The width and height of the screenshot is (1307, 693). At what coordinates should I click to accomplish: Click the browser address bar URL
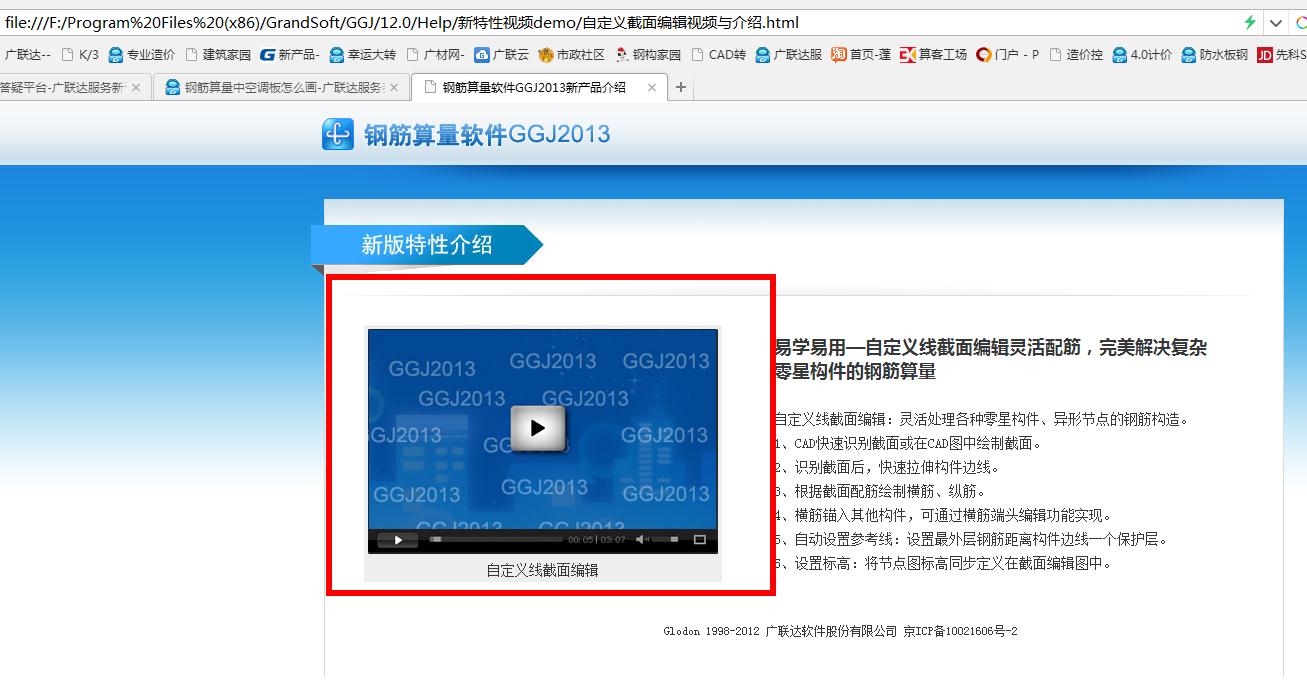(x=402, y=22)
